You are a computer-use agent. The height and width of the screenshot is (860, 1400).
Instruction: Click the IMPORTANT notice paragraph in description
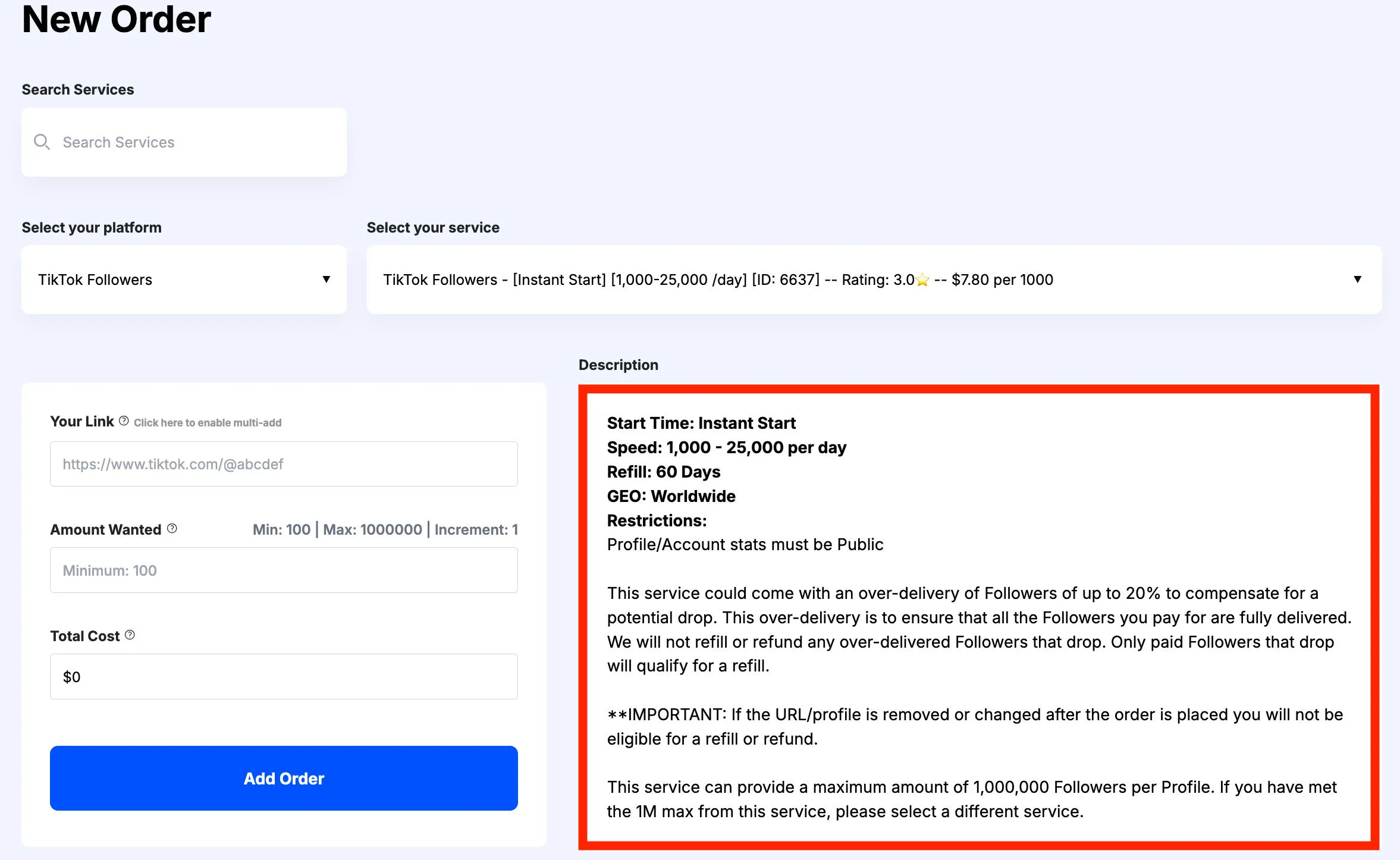point(974,726)
